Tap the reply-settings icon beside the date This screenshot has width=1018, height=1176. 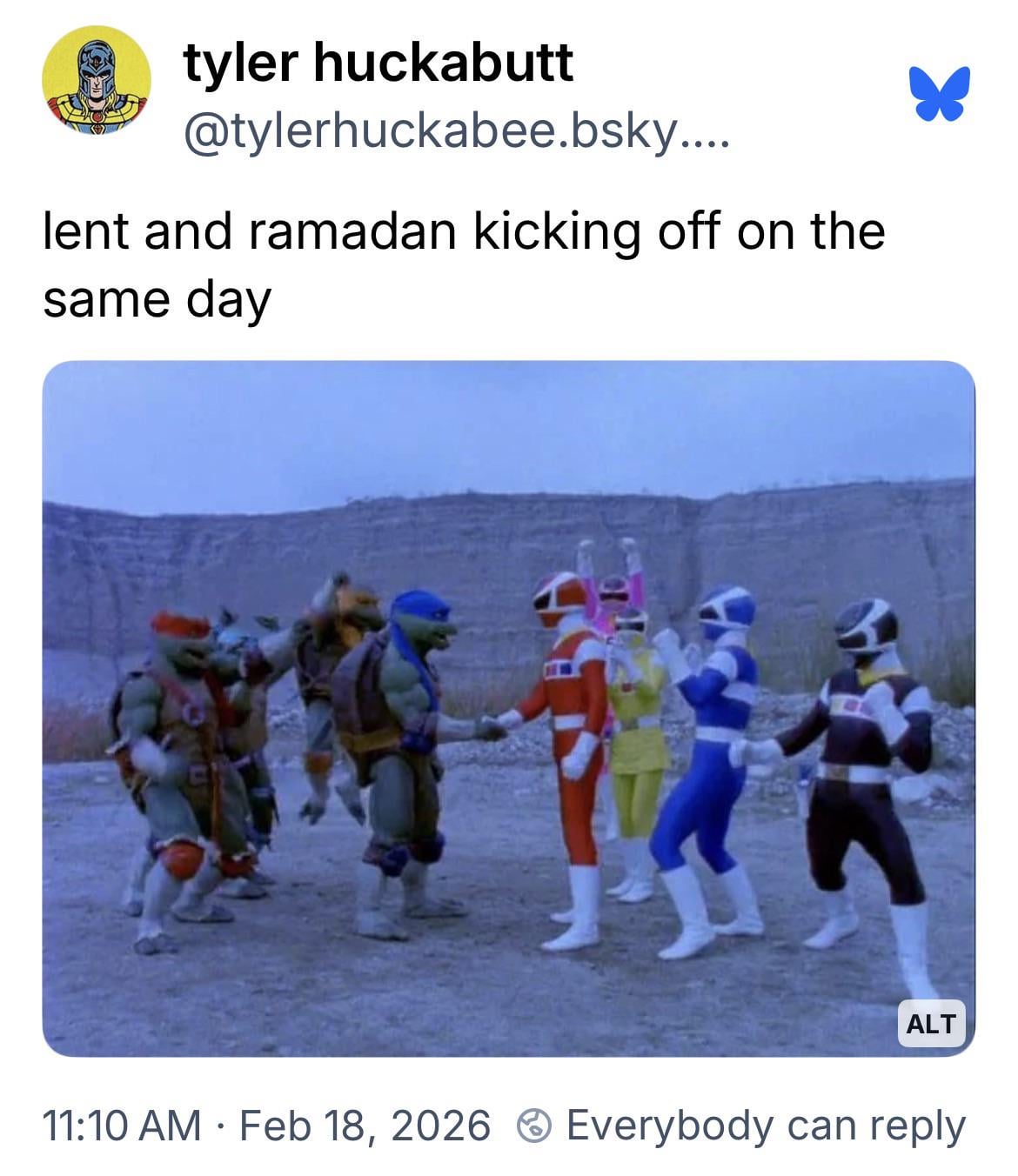pos(534,1126)
